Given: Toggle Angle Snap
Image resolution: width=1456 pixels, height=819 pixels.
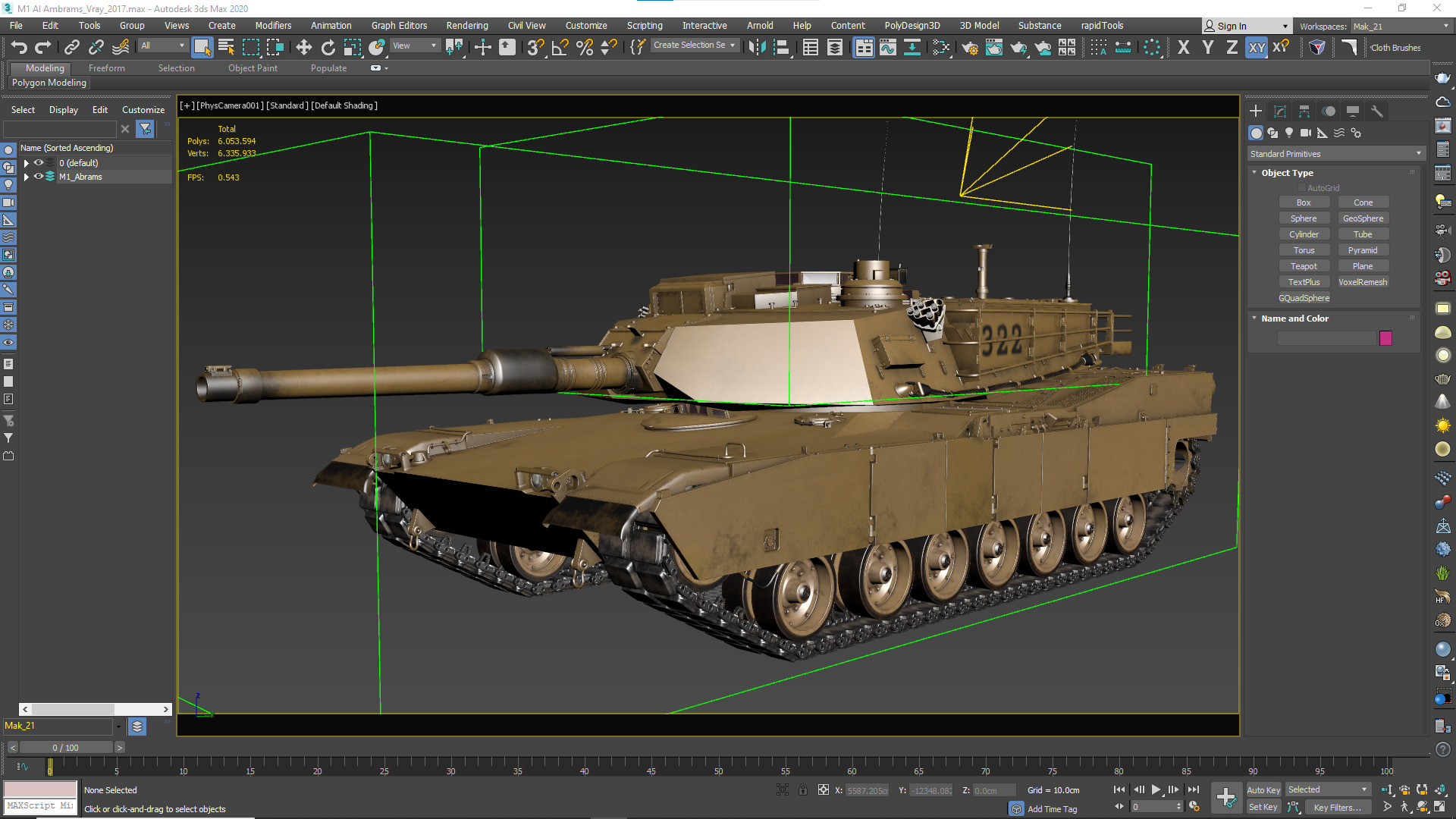Looking at the screenshot, I should [560, 47].
